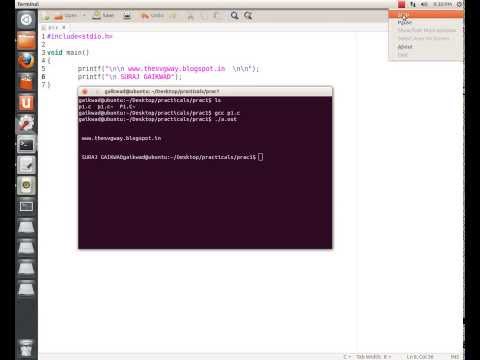Undo the last edit with Undo button

coord(152,16)
